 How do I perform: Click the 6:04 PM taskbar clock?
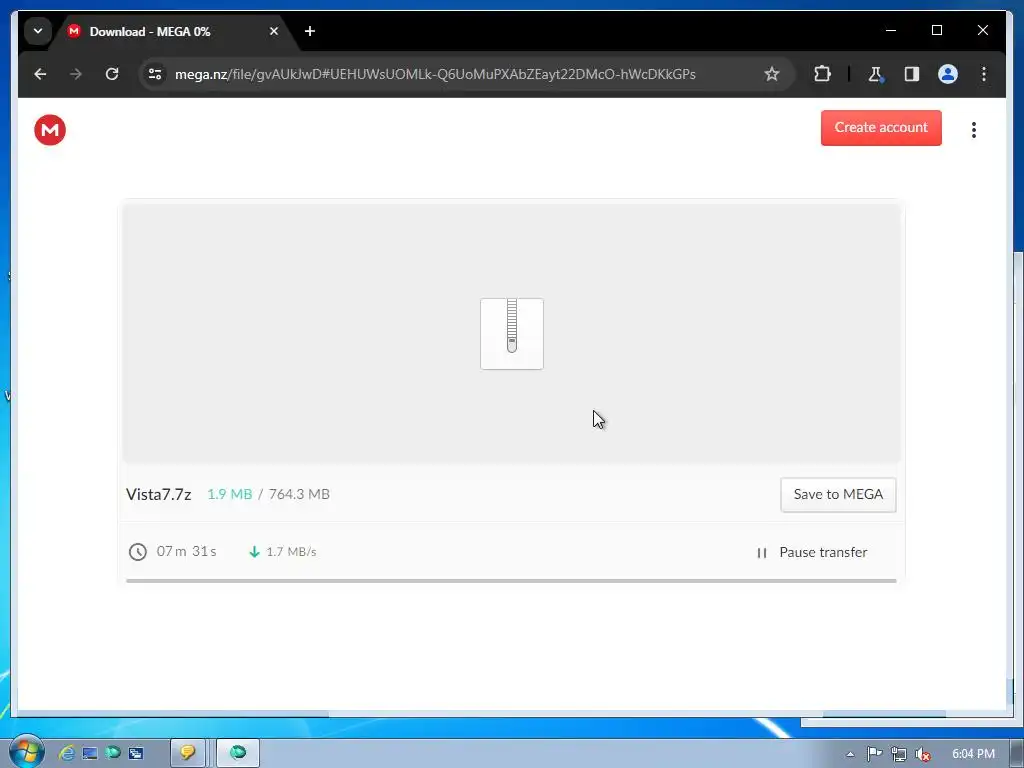click(x=973, y=754)
